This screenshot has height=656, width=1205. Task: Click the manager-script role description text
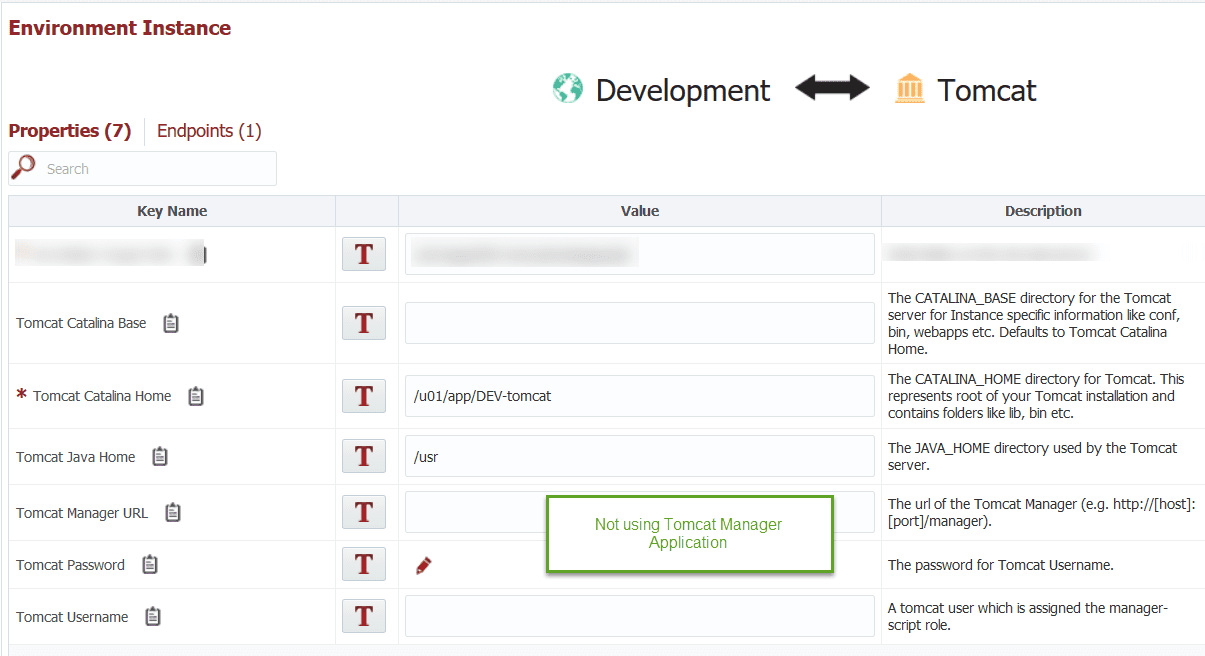point(1028,616)
